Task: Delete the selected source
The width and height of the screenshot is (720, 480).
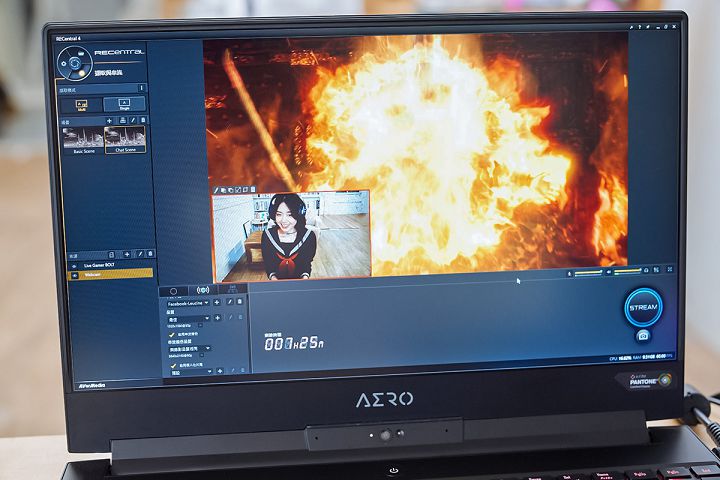Action: coord(150,253)
